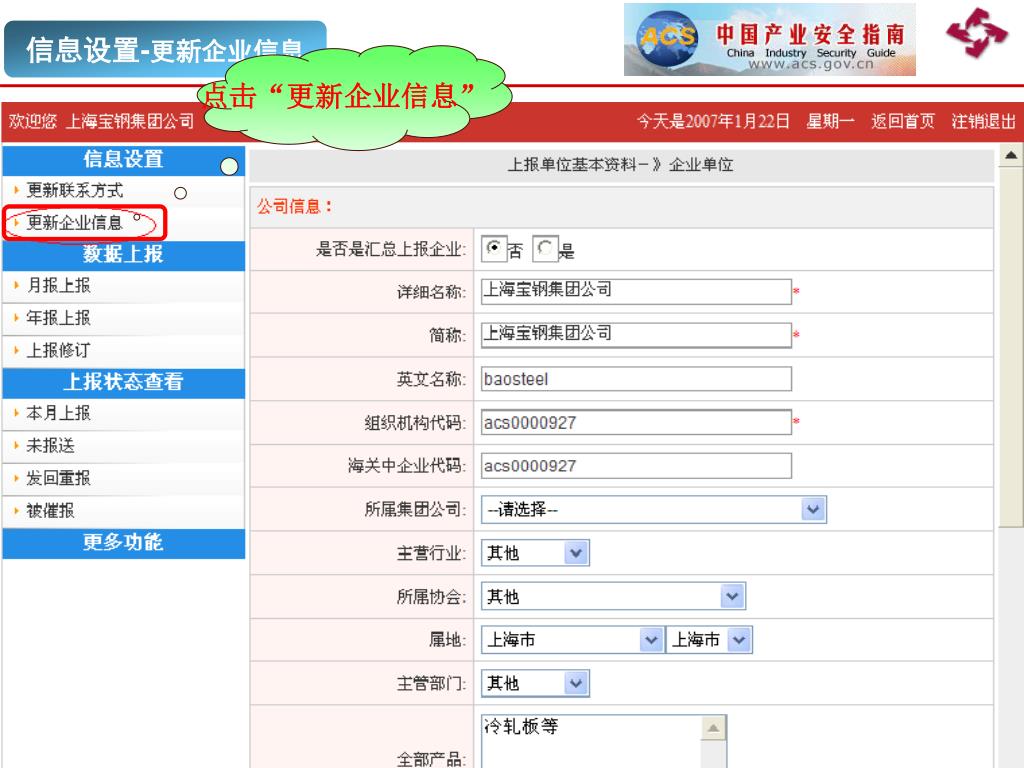Click the 数据上报 section header
1024x768 pixels.
[123, 254]
